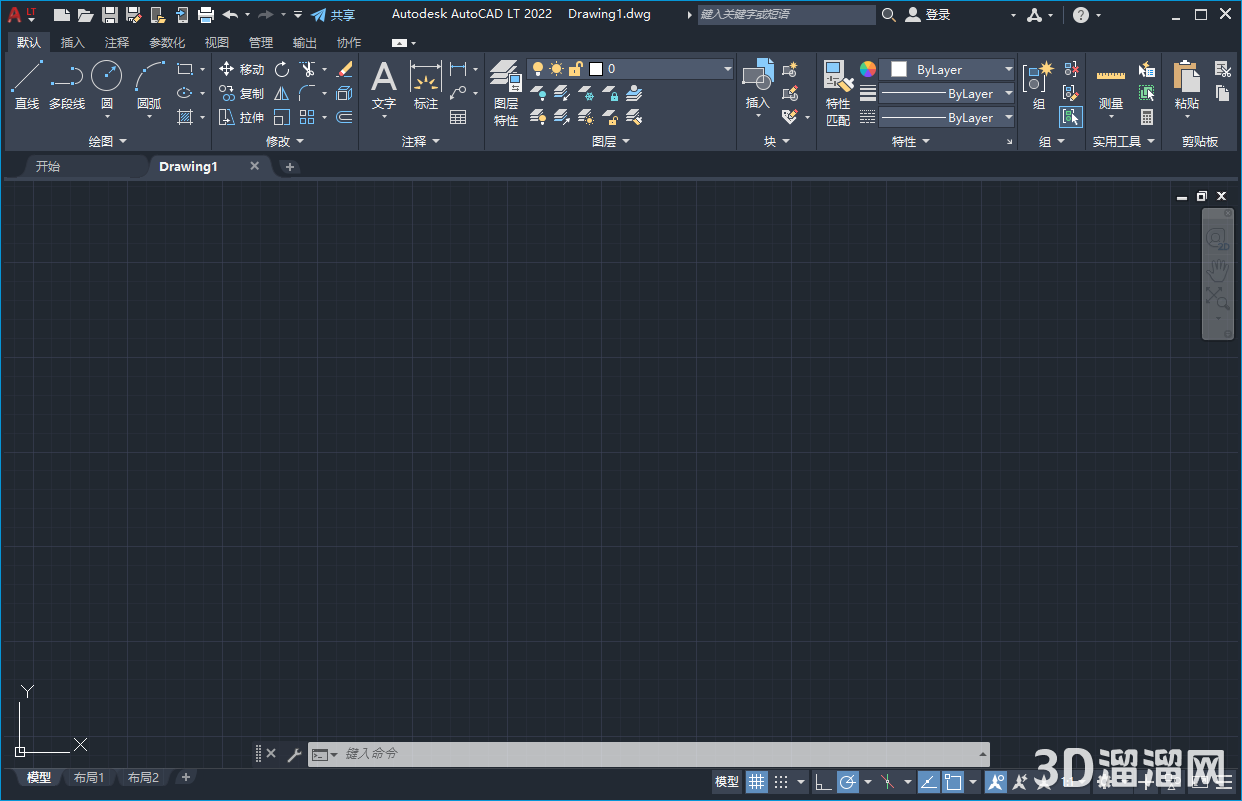Click Match Properties (特性匹配) tool

click(838, 93)
